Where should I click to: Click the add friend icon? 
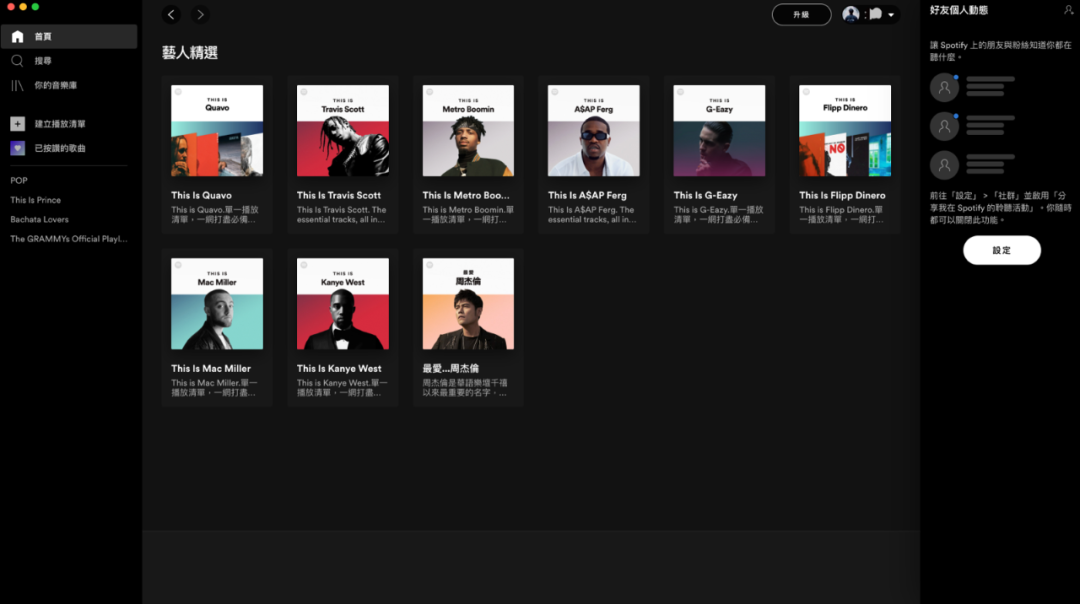tap(1068, 10)
